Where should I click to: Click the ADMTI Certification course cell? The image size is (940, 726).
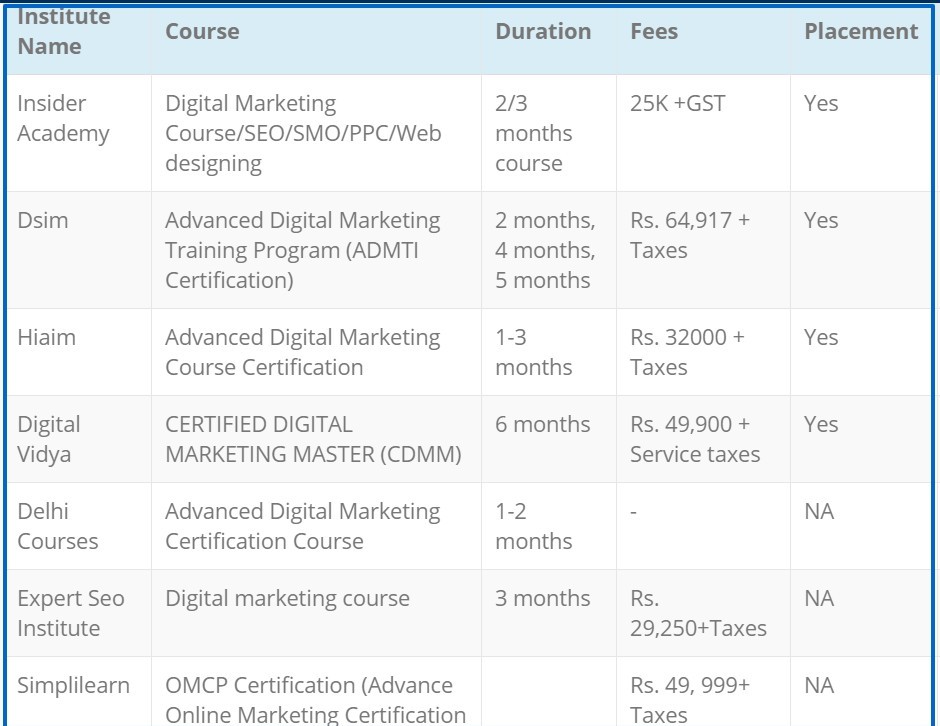[x=317, y=250]
